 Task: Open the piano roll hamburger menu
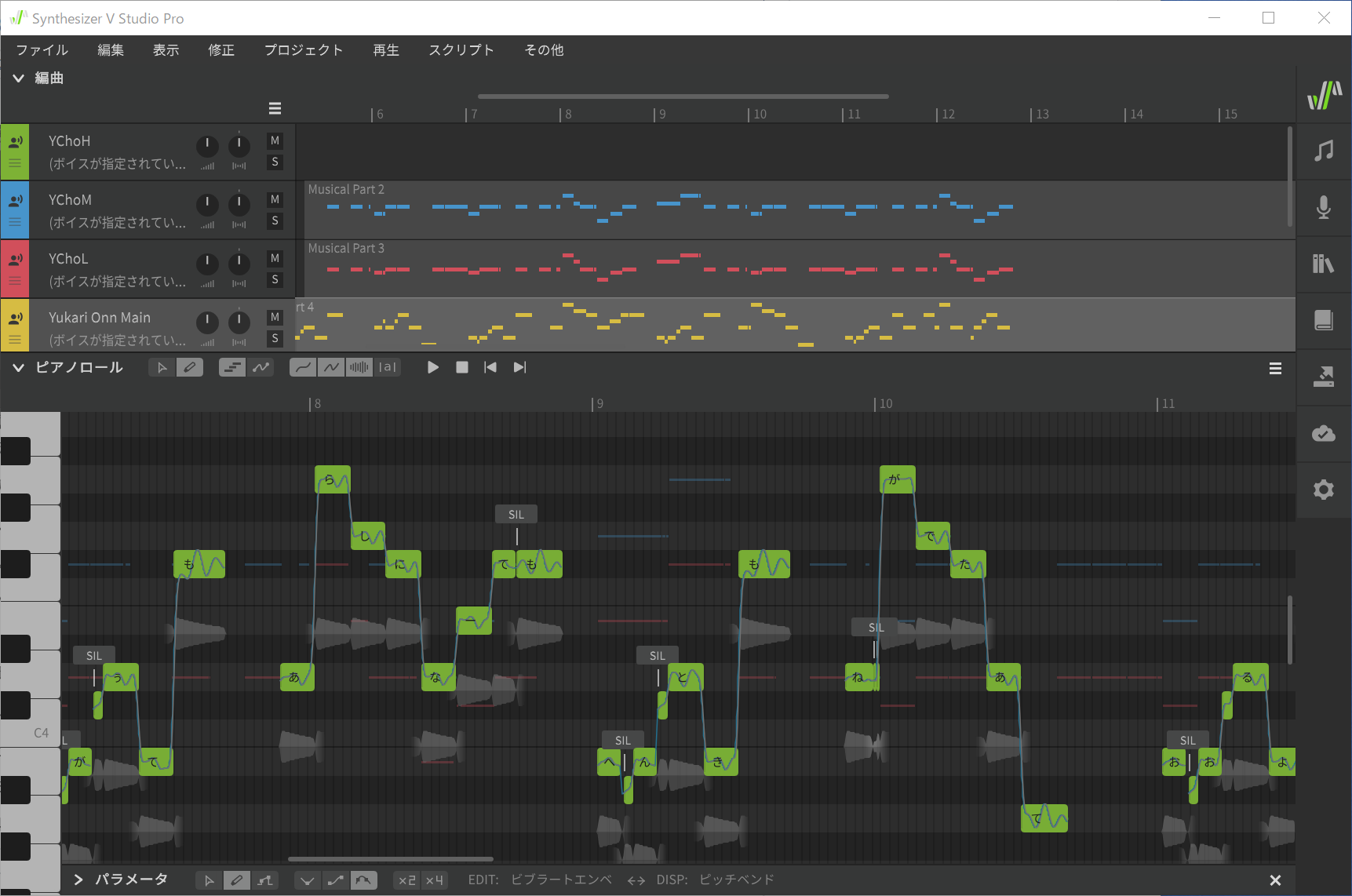[x=1276, y=369]
